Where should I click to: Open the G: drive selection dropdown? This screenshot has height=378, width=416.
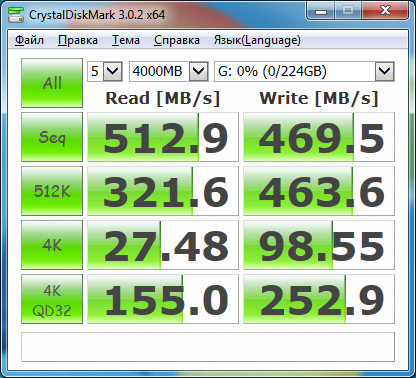pos(304,71)
